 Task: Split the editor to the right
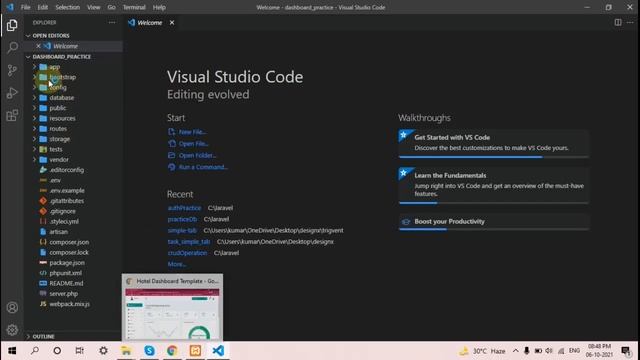tap(618, 22)
